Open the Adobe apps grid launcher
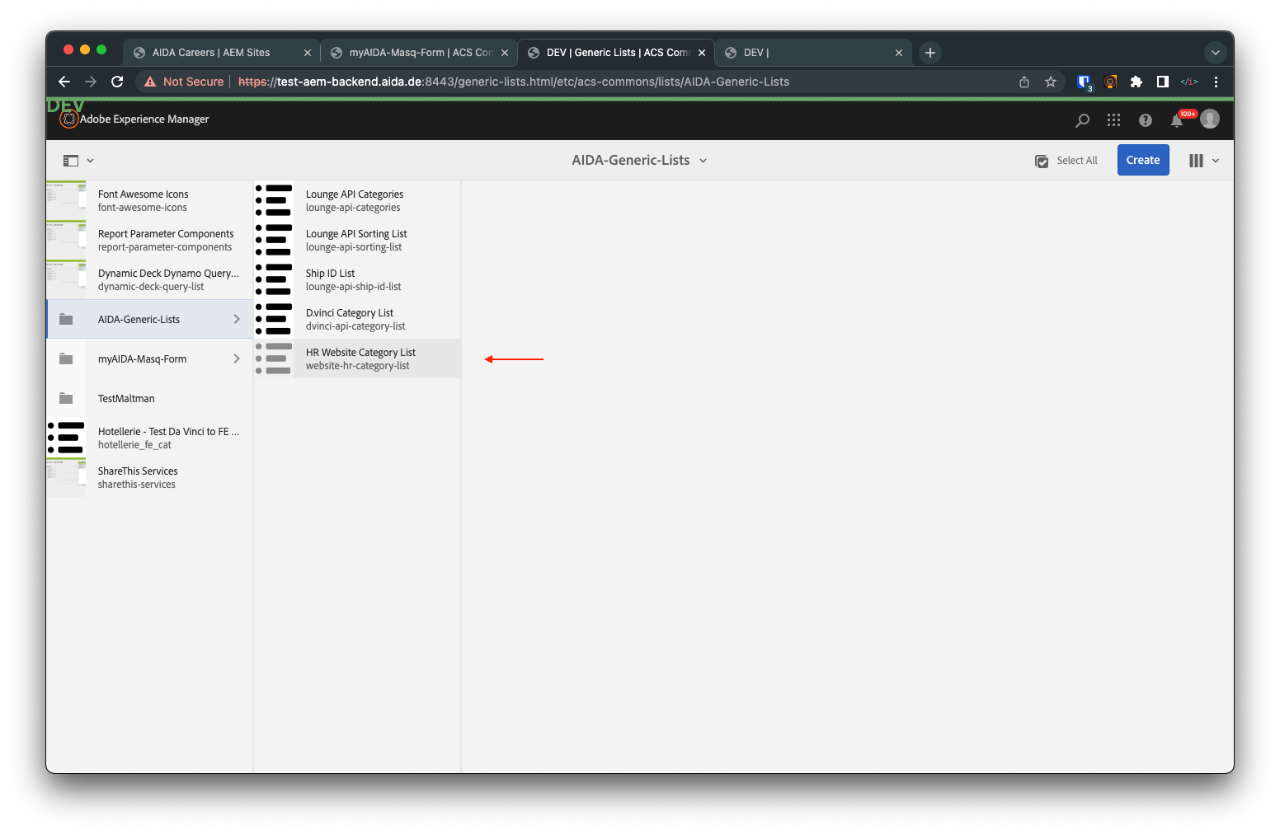Viewport: 1280px width, 834px height. coord(1113,119)
